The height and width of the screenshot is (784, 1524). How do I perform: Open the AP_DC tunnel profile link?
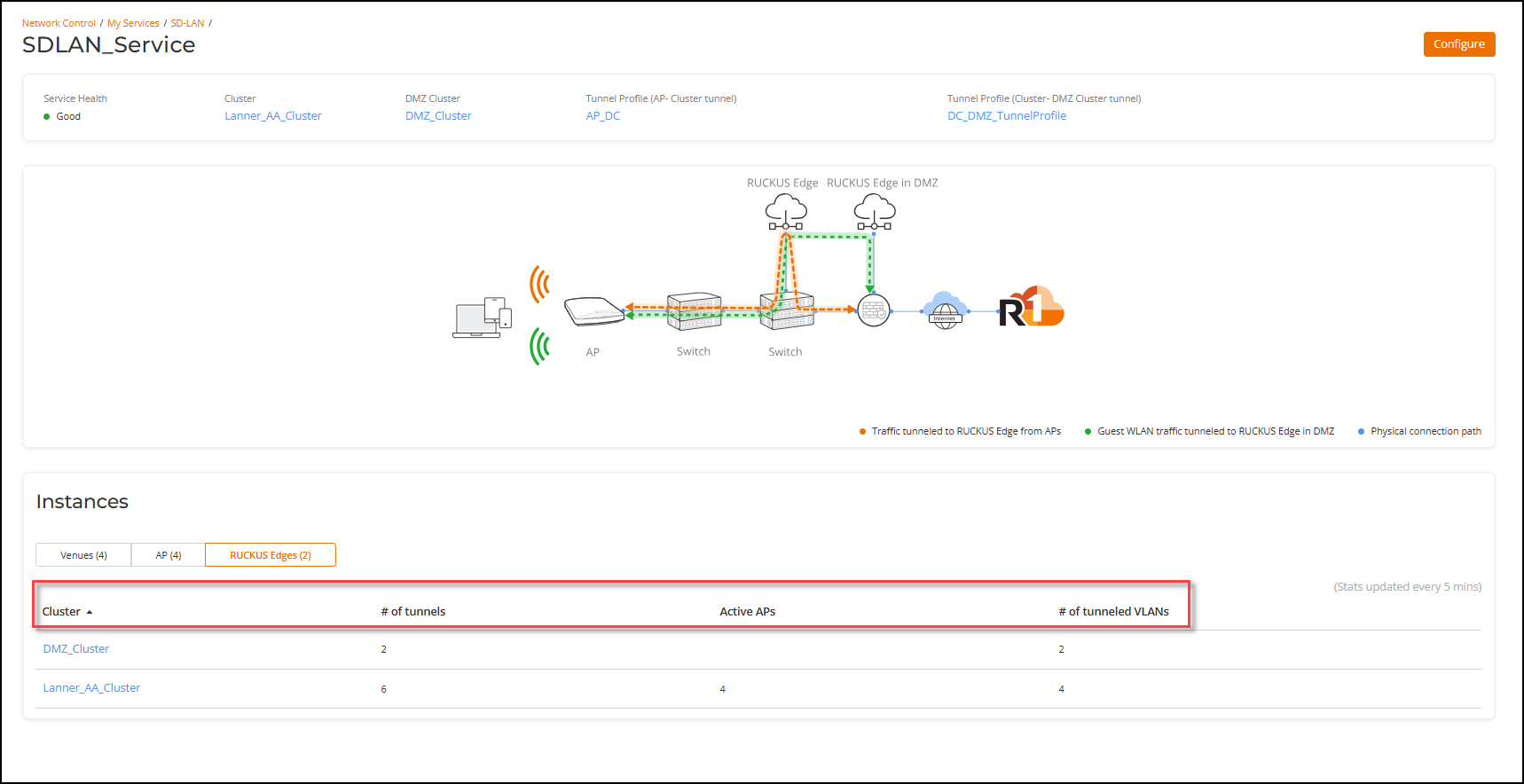(603, 116)
